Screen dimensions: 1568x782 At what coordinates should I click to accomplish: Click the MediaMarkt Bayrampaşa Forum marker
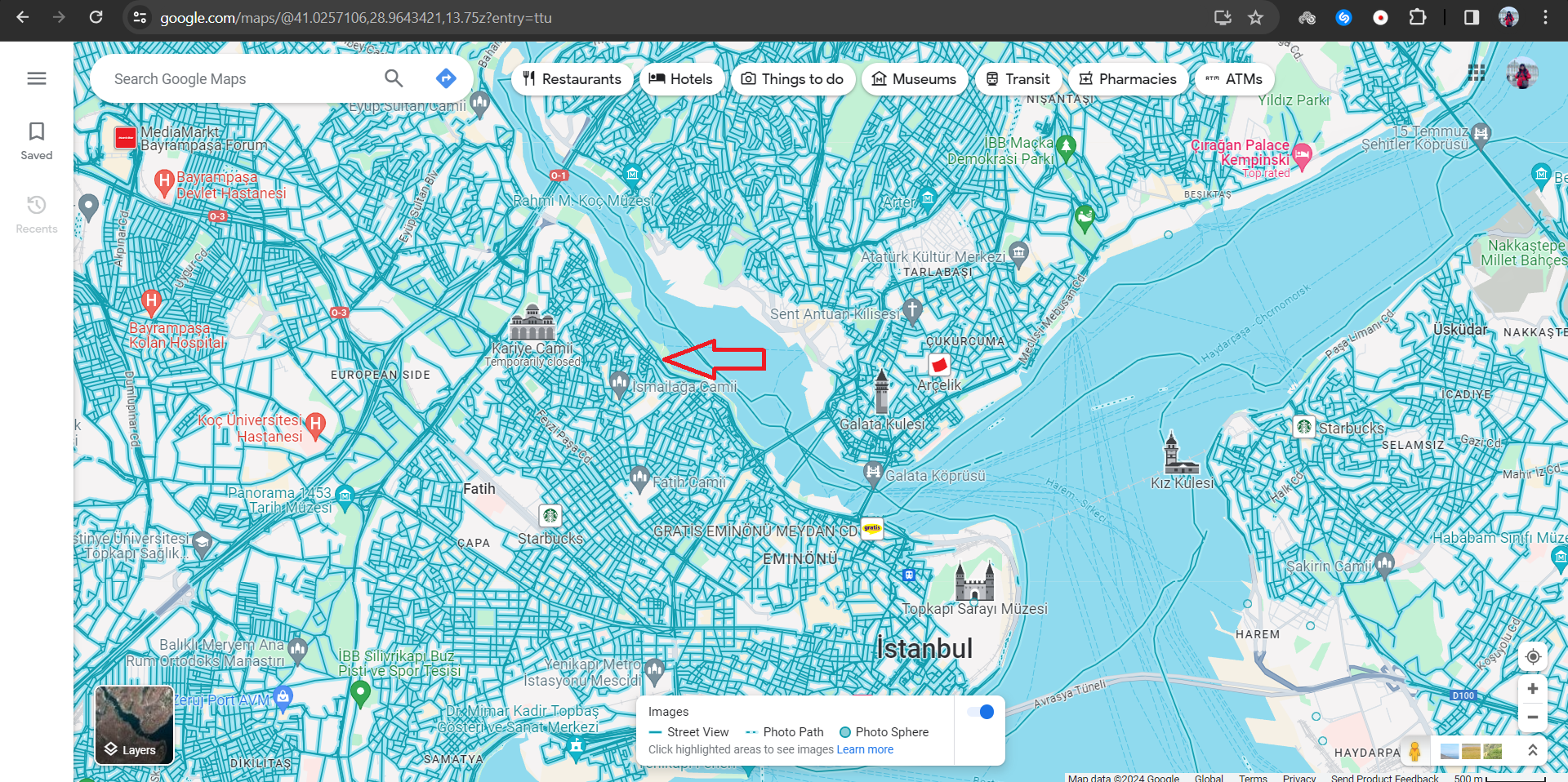[x=125, y=138]
